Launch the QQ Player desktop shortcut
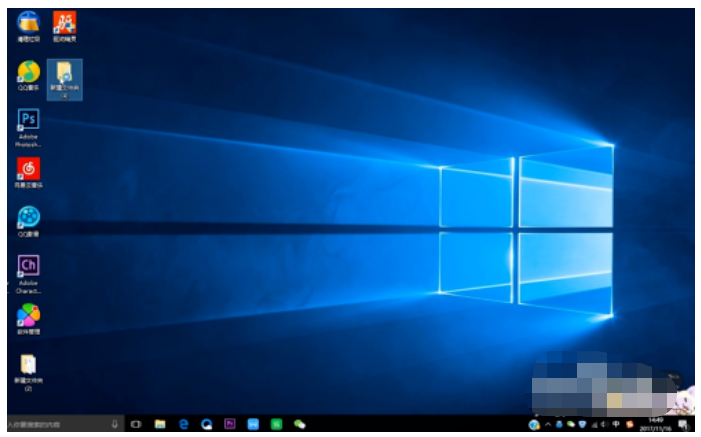Image resolution: width=701 pixels, height=437 pixels. click(29, 216)
